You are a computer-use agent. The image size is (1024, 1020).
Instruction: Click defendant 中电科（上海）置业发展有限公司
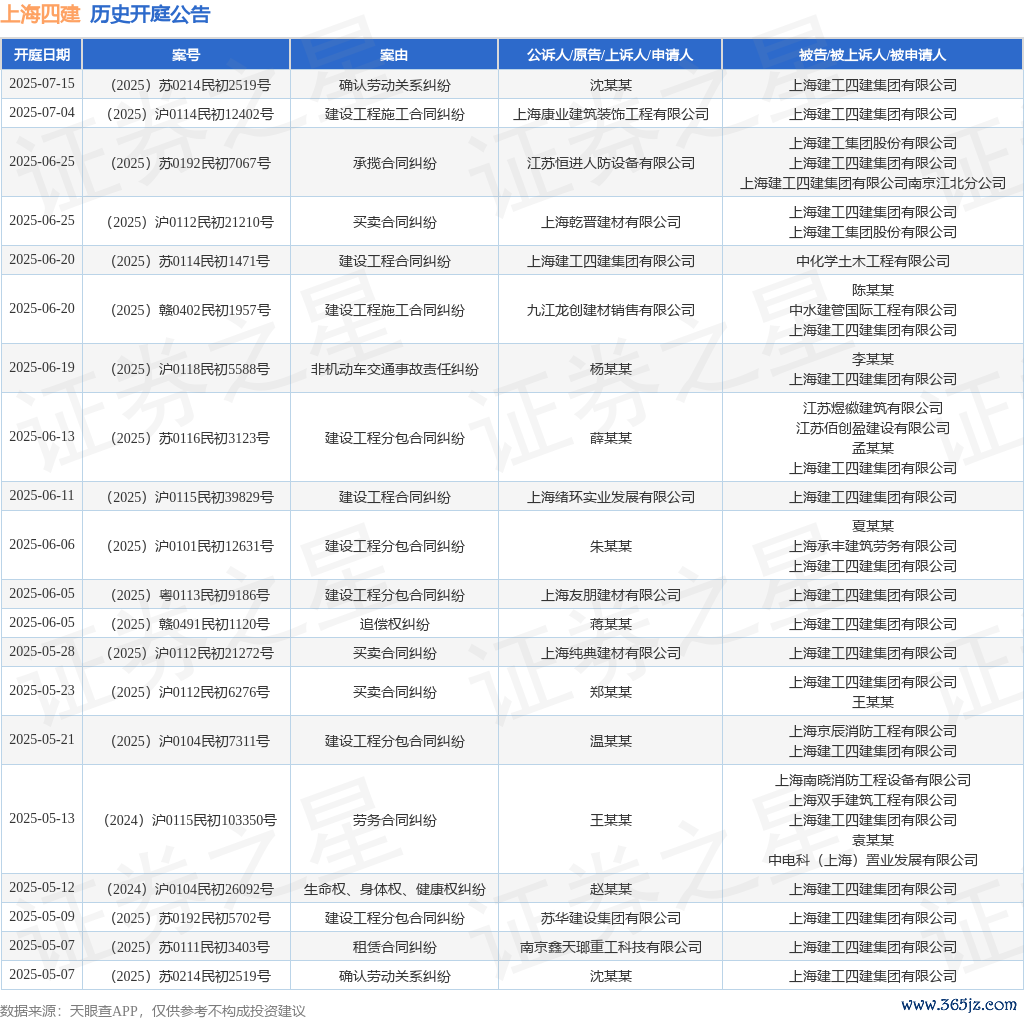[872, 860]
